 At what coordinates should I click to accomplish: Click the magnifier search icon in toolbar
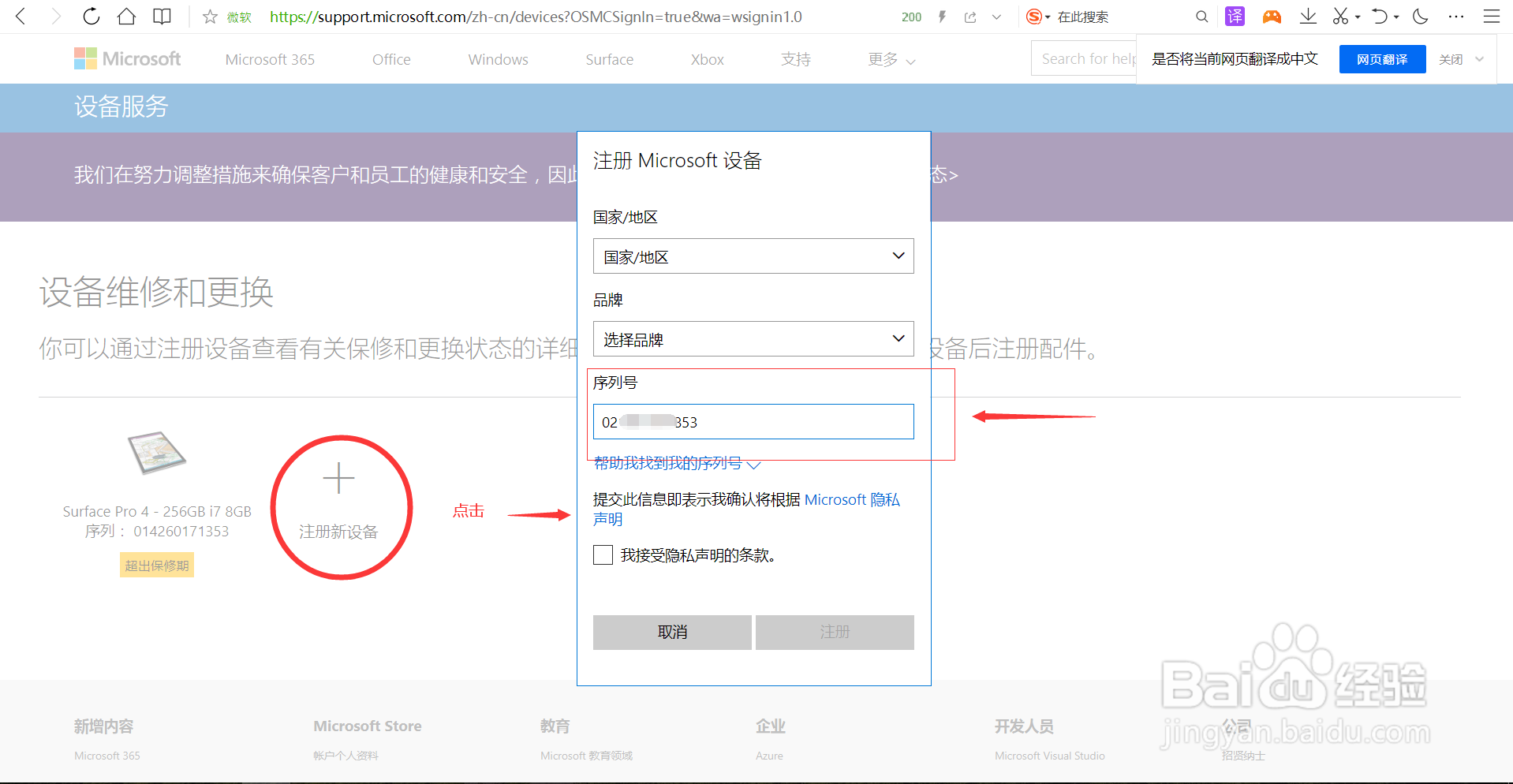pos(1201,17)
